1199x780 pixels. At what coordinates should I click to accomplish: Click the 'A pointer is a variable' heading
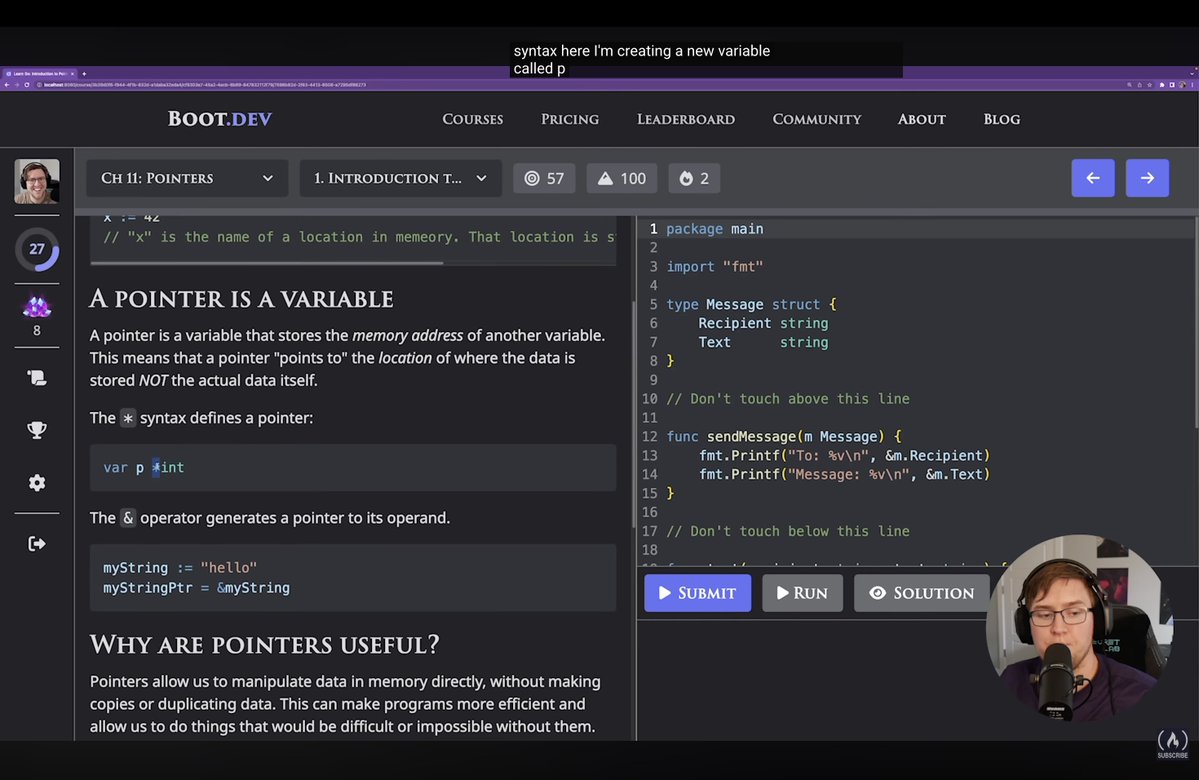click(x=241, y=299)
